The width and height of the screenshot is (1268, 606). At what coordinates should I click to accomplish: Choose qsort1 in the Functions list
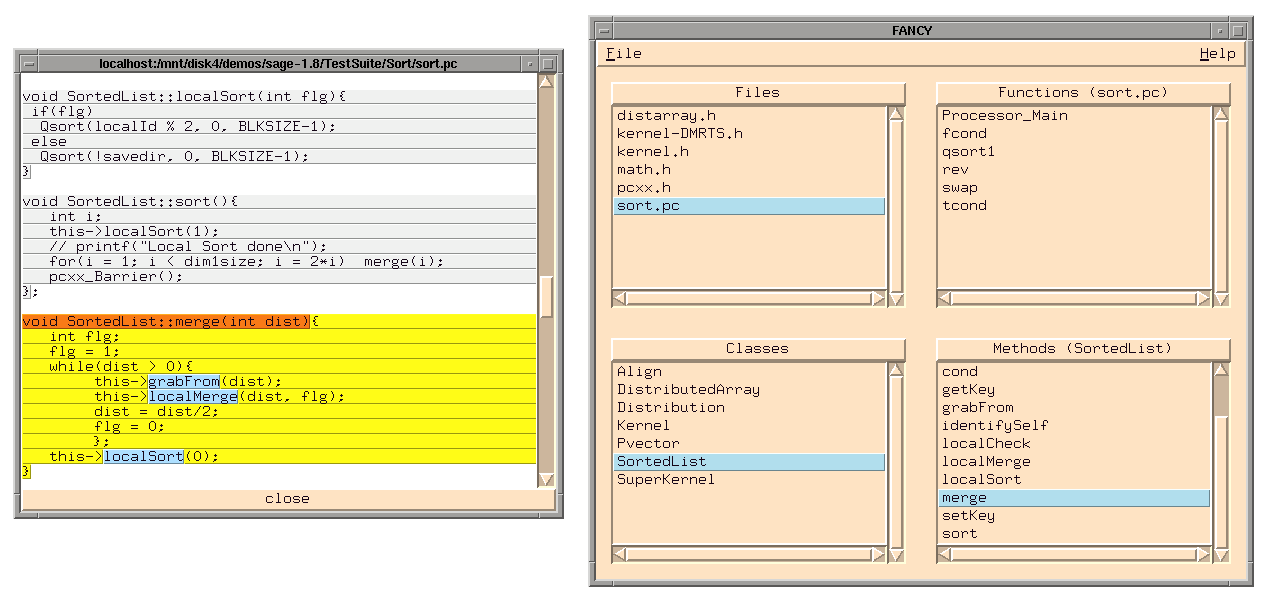coord(1074,152)
